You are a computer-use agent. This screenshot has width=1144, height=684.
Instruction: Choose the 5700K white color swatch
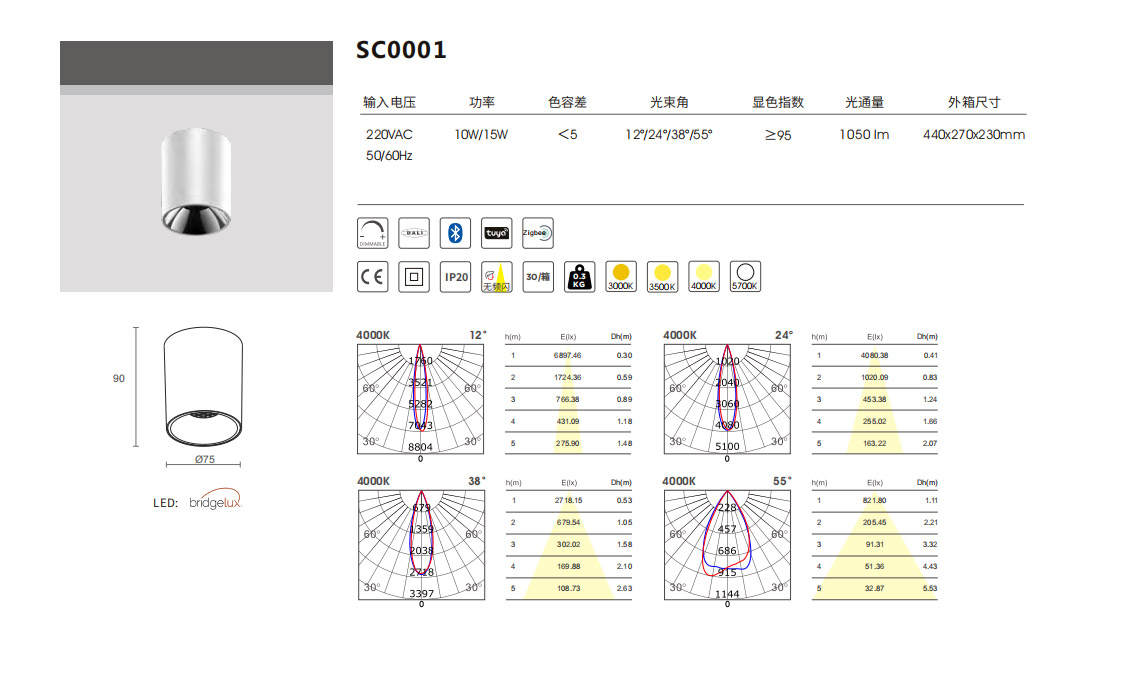(x=745, y=277)
